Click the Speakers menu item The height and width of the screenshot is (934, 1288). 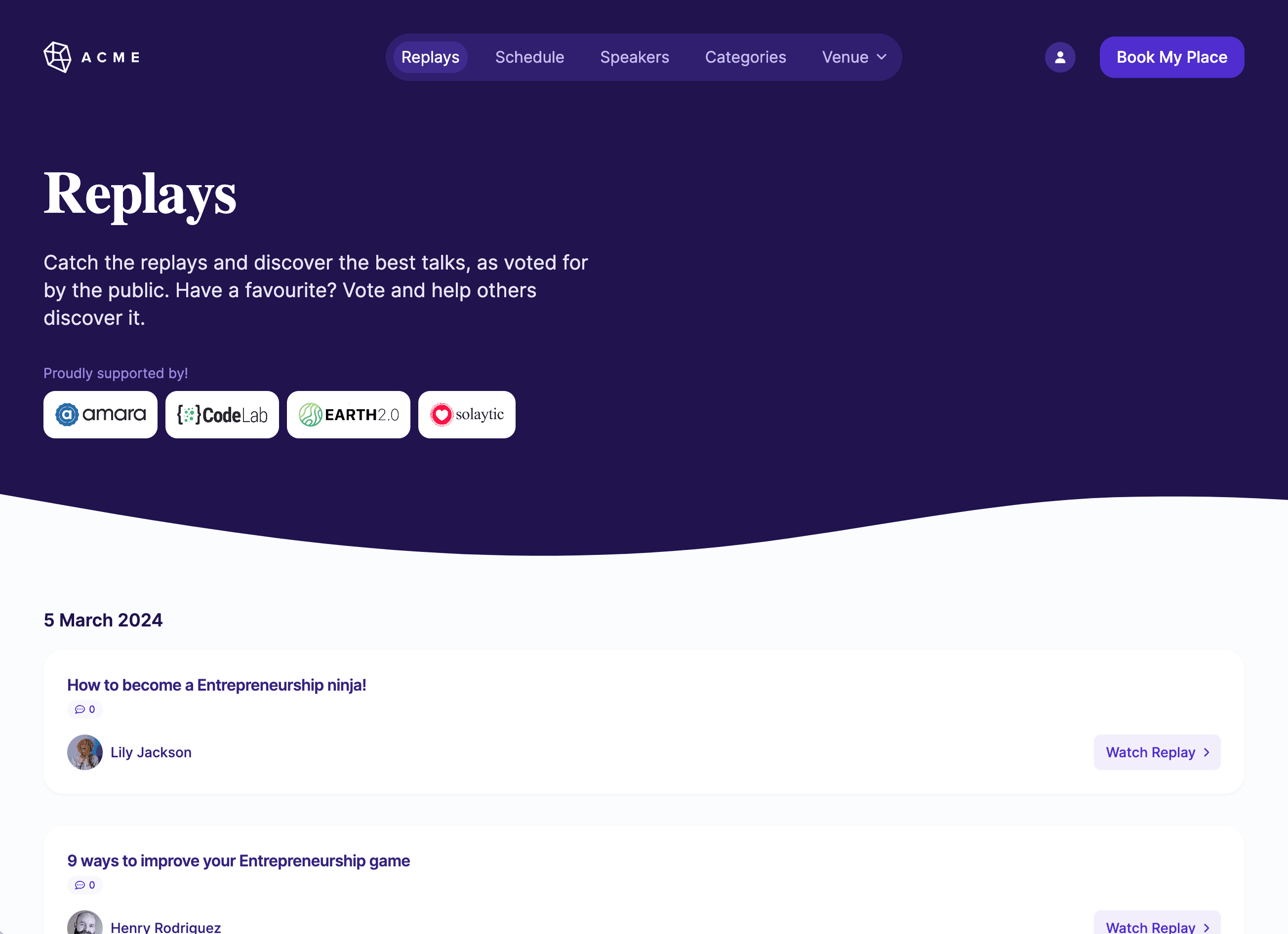pyautogui.click(x=634, y=57)
